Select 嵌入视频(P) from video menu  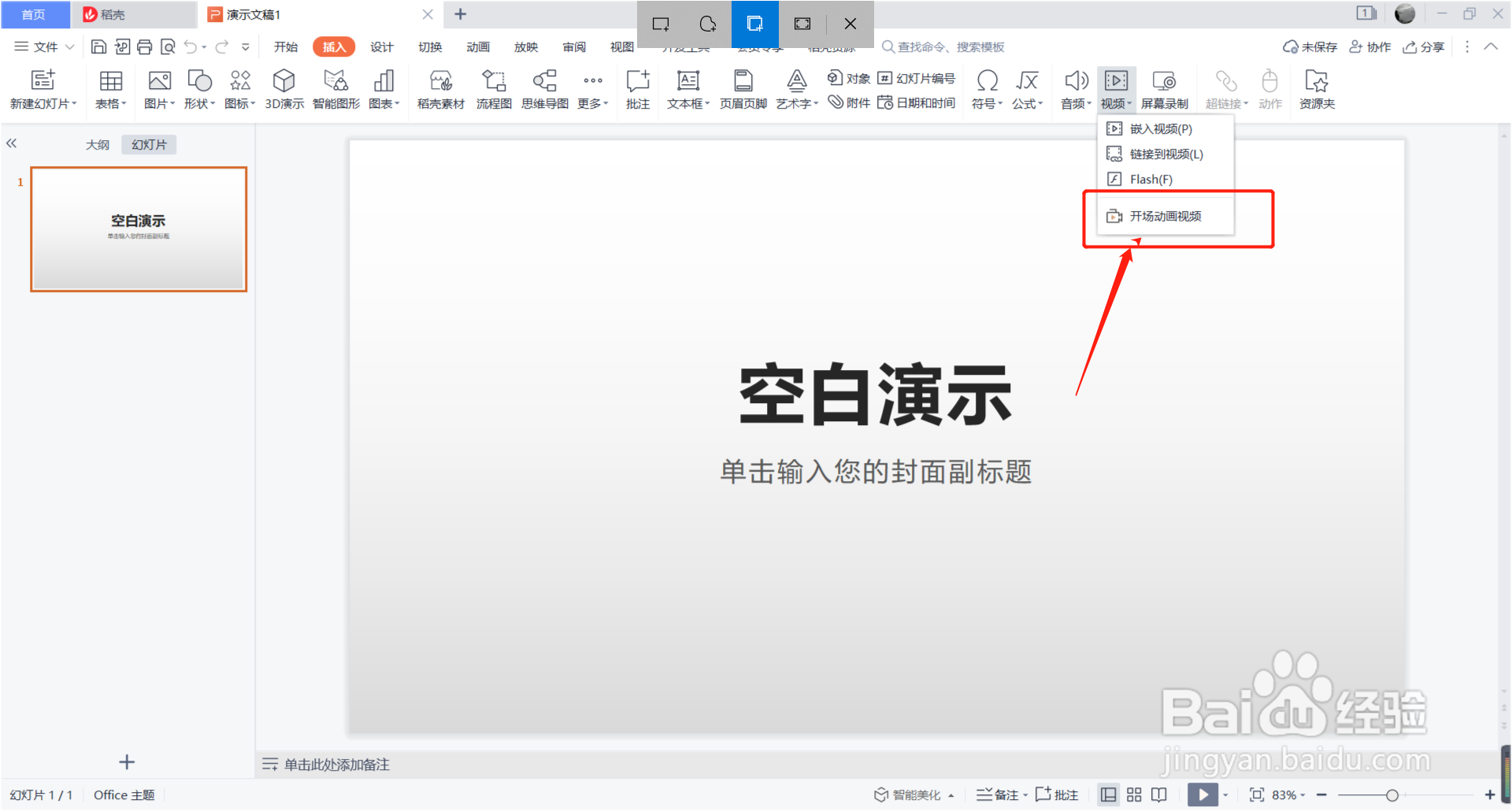tap(1165, 128)
